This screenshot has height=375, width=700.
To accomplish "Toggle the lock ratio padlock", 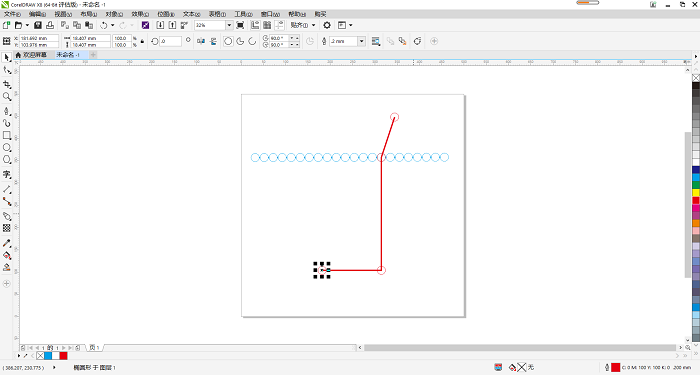I will click(142, 41).
